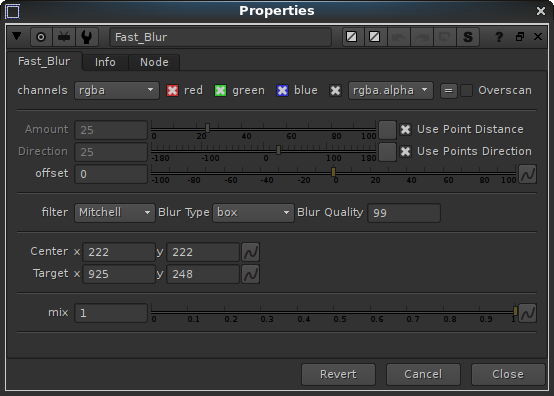This screenshot has height=396, width=554.
Task: Click the offset slider track
Action: (x=334, y=173)
